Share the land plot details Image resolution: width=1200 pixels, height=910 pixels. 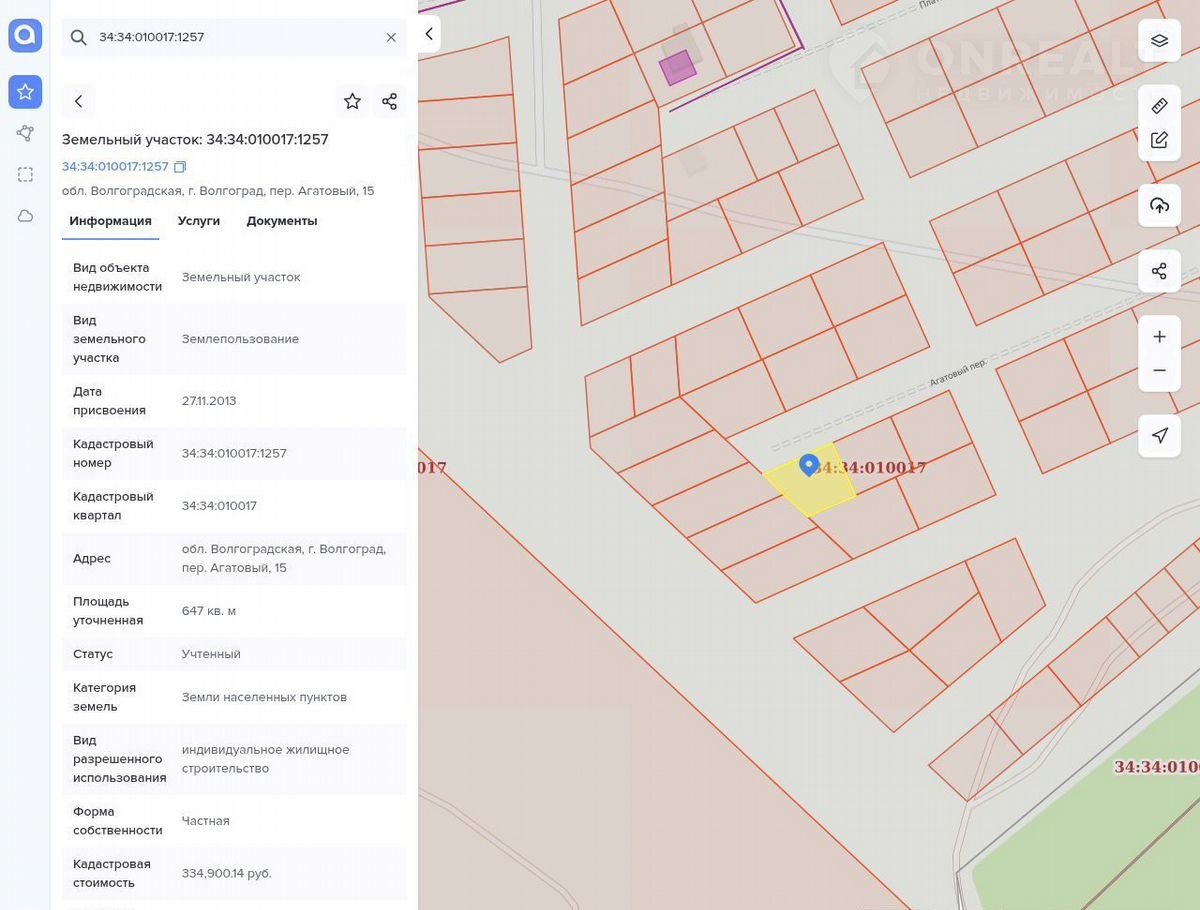click(389, 101)
